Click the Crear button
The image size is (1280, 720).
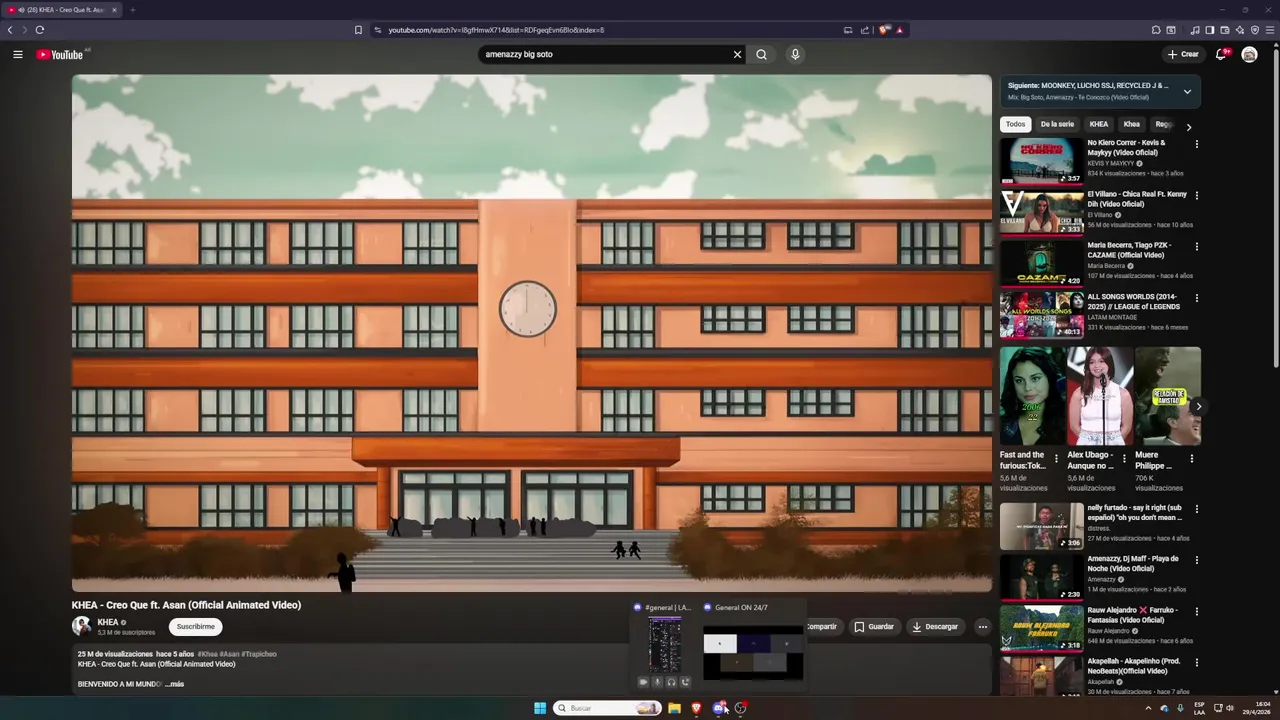1183,55
